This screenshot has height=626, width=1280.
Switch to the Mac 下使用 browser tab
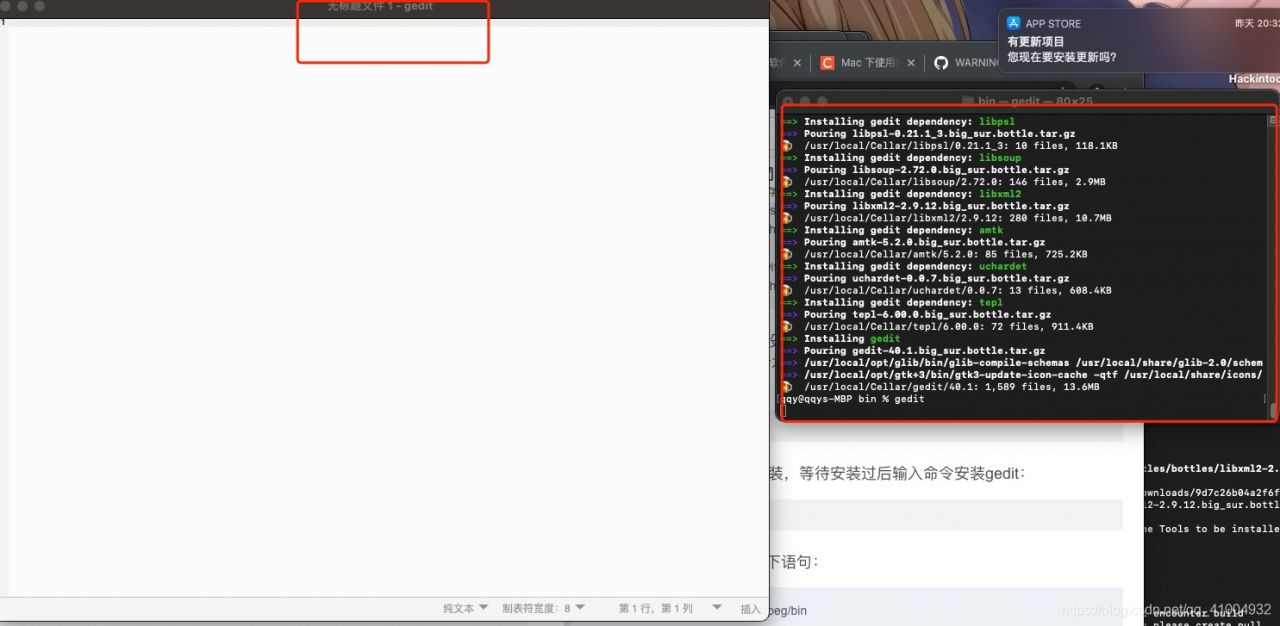870,62
